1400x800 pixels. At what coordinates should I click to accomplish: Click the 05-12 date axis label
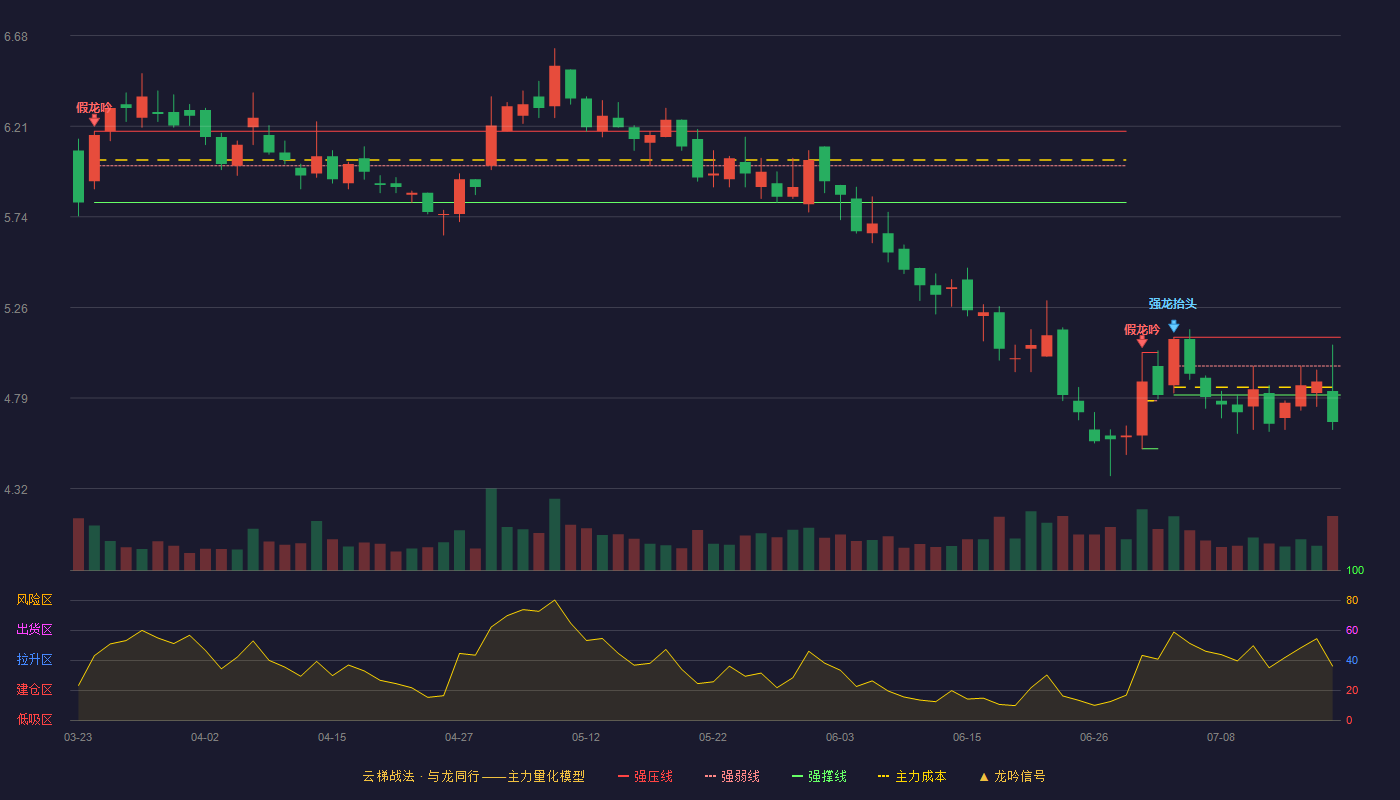pos(586,737)
